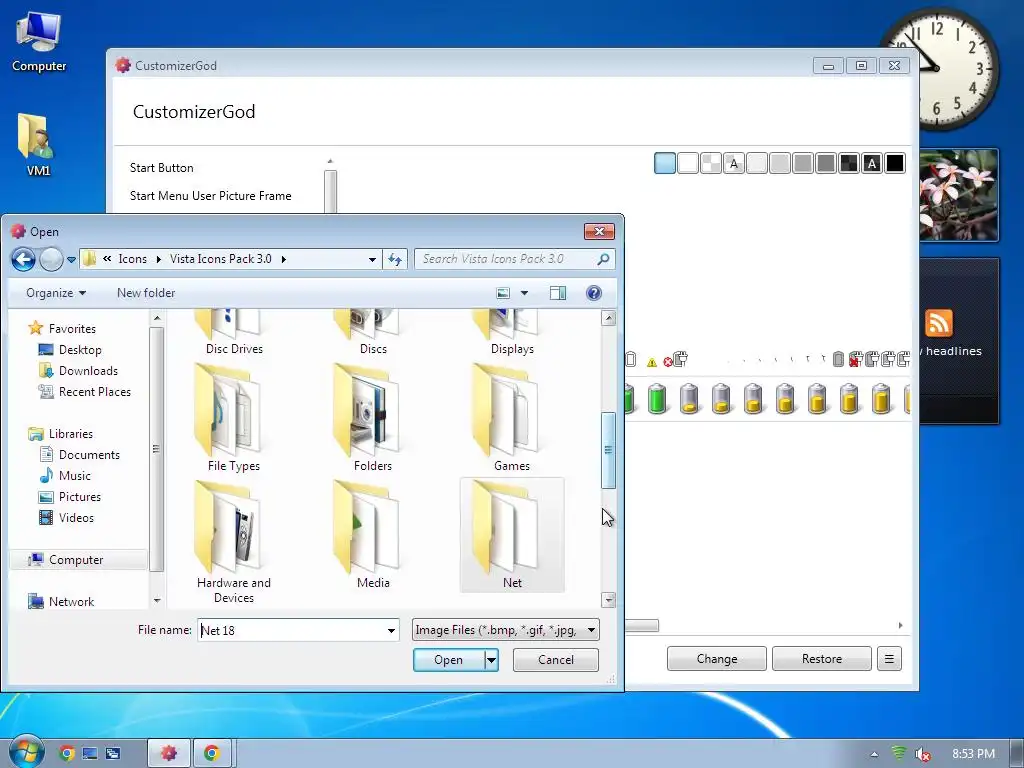Select the Folders folder icon
This screenshot has width=1024, height=768.
tap(373, 410)
